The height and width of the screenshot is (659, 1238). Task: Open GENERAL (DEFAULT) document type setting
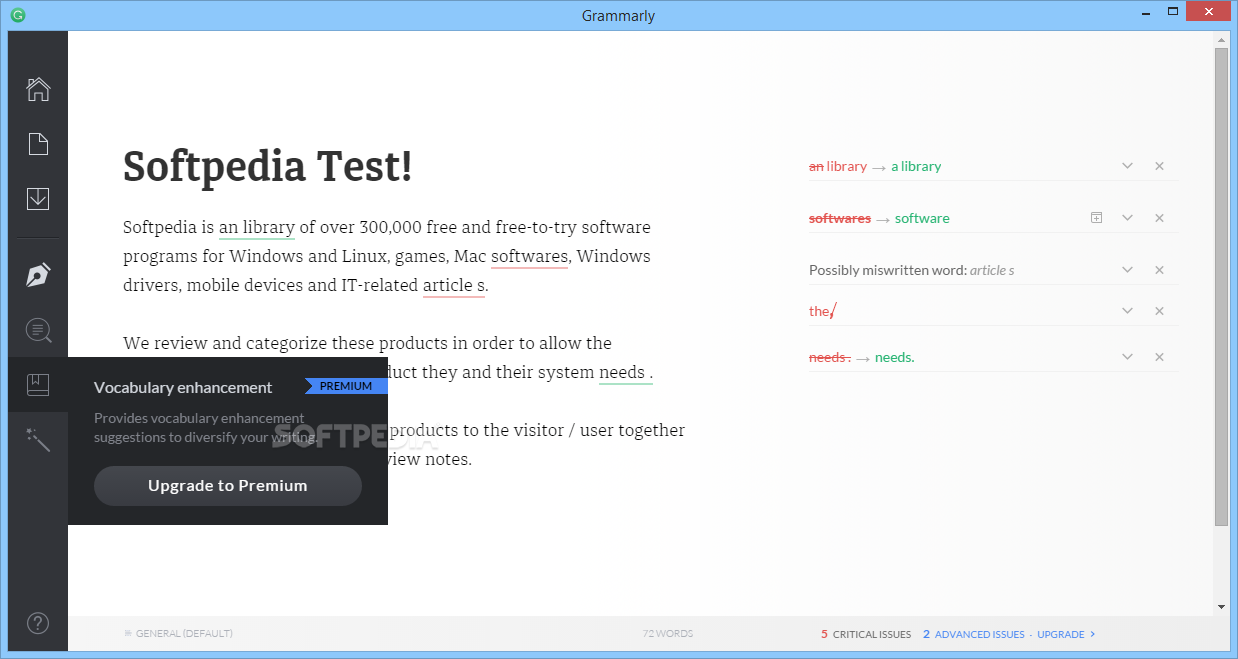click(x=178, y=634)
